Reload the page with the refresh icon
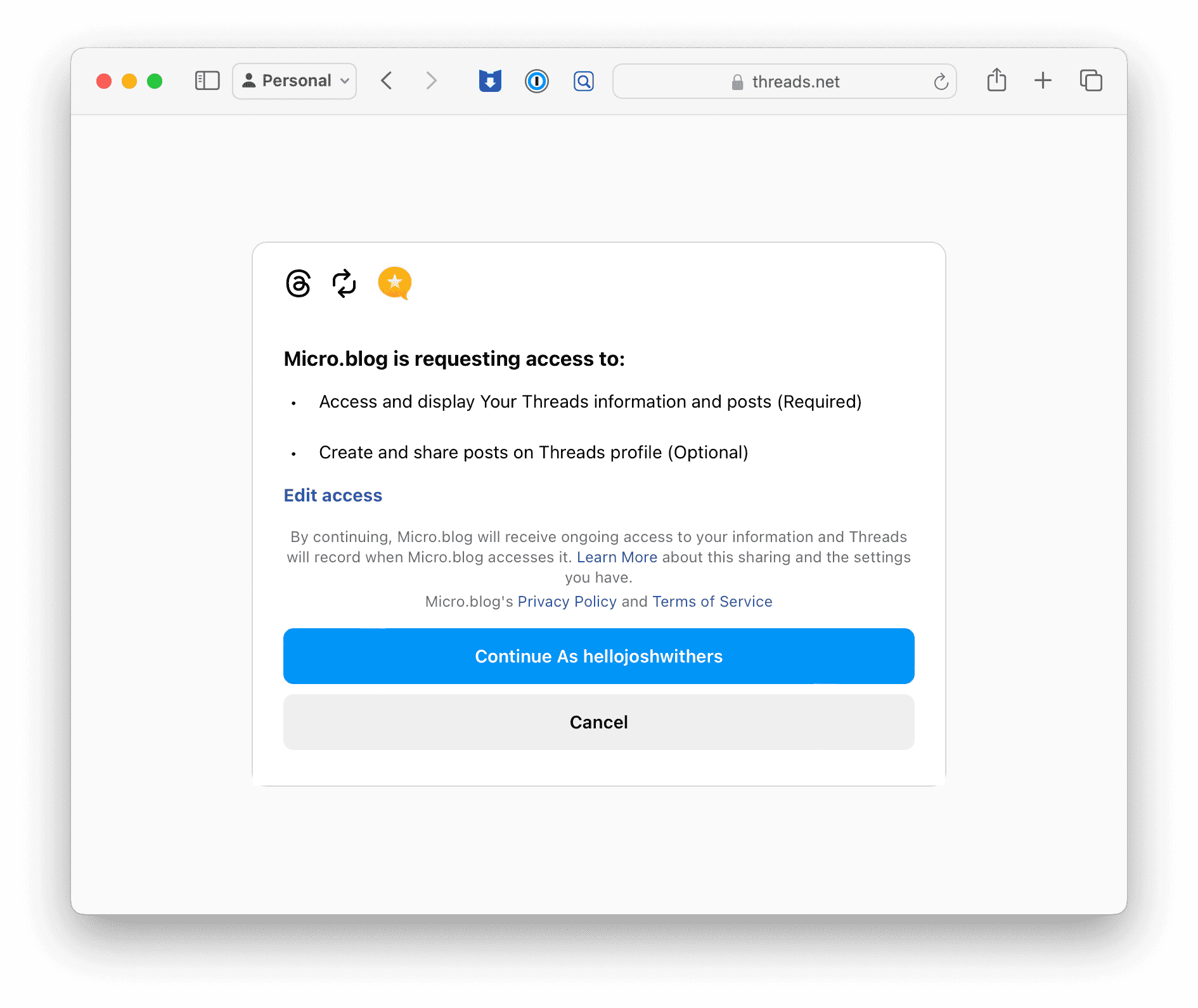This screenshot has height=1008, width=1198. (941, 82)
